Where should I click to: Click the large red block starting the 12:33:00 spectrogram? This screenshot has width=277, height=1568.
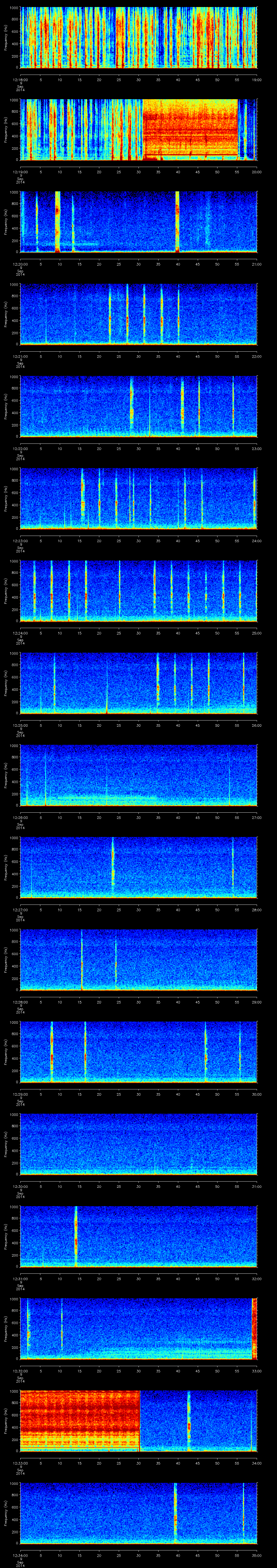(x=79, y=1421)
